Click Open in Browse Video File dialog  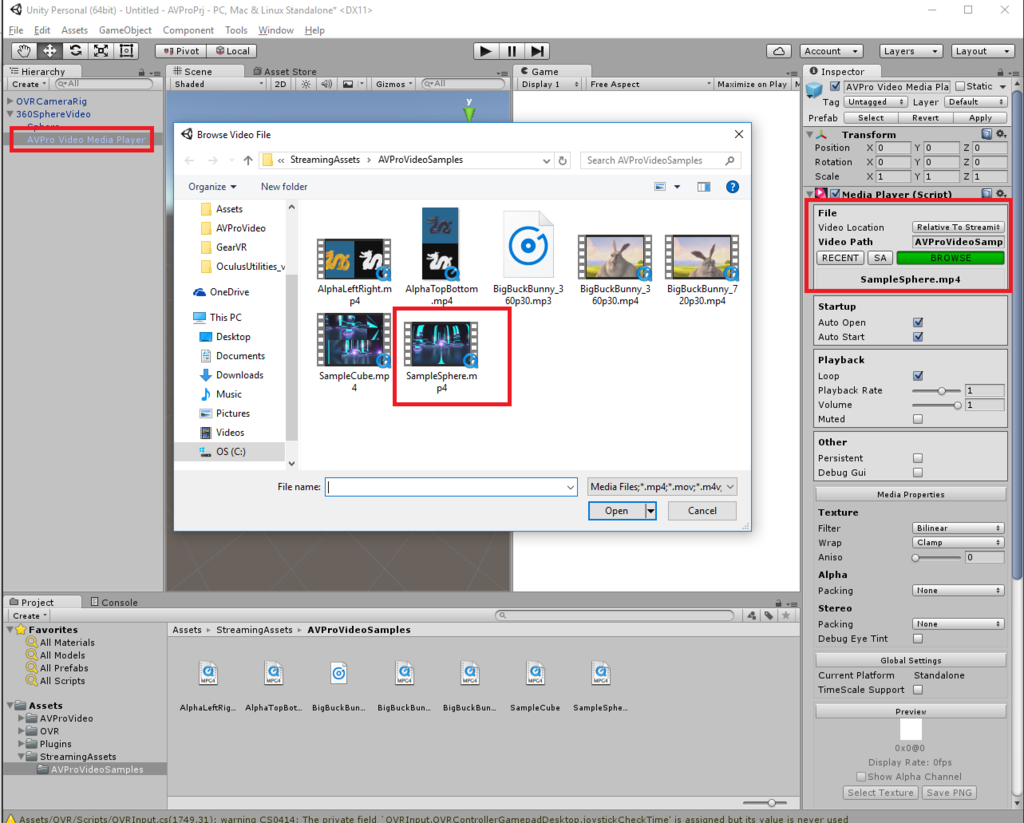tap(616, 511)
